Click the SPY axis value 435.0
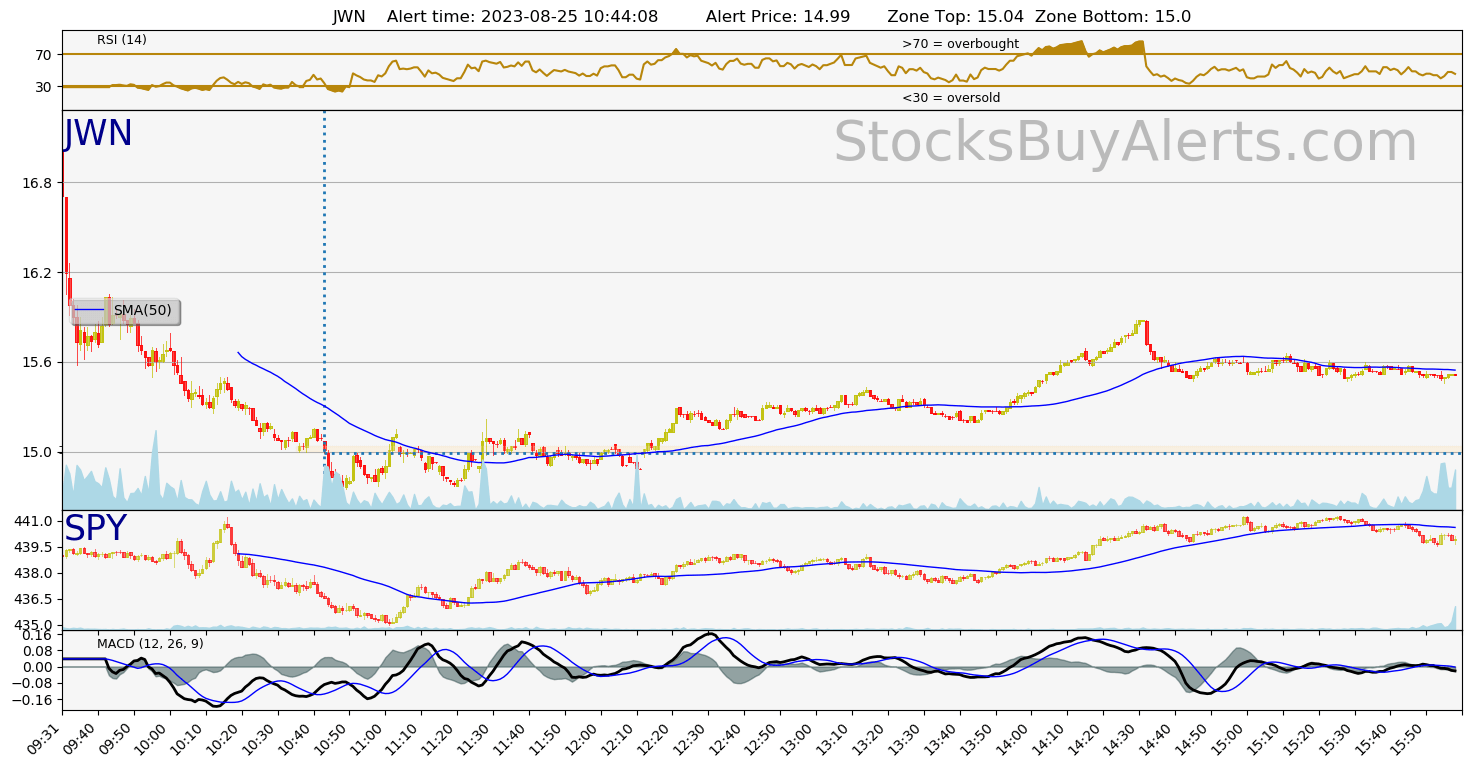 tap(34, 625)
